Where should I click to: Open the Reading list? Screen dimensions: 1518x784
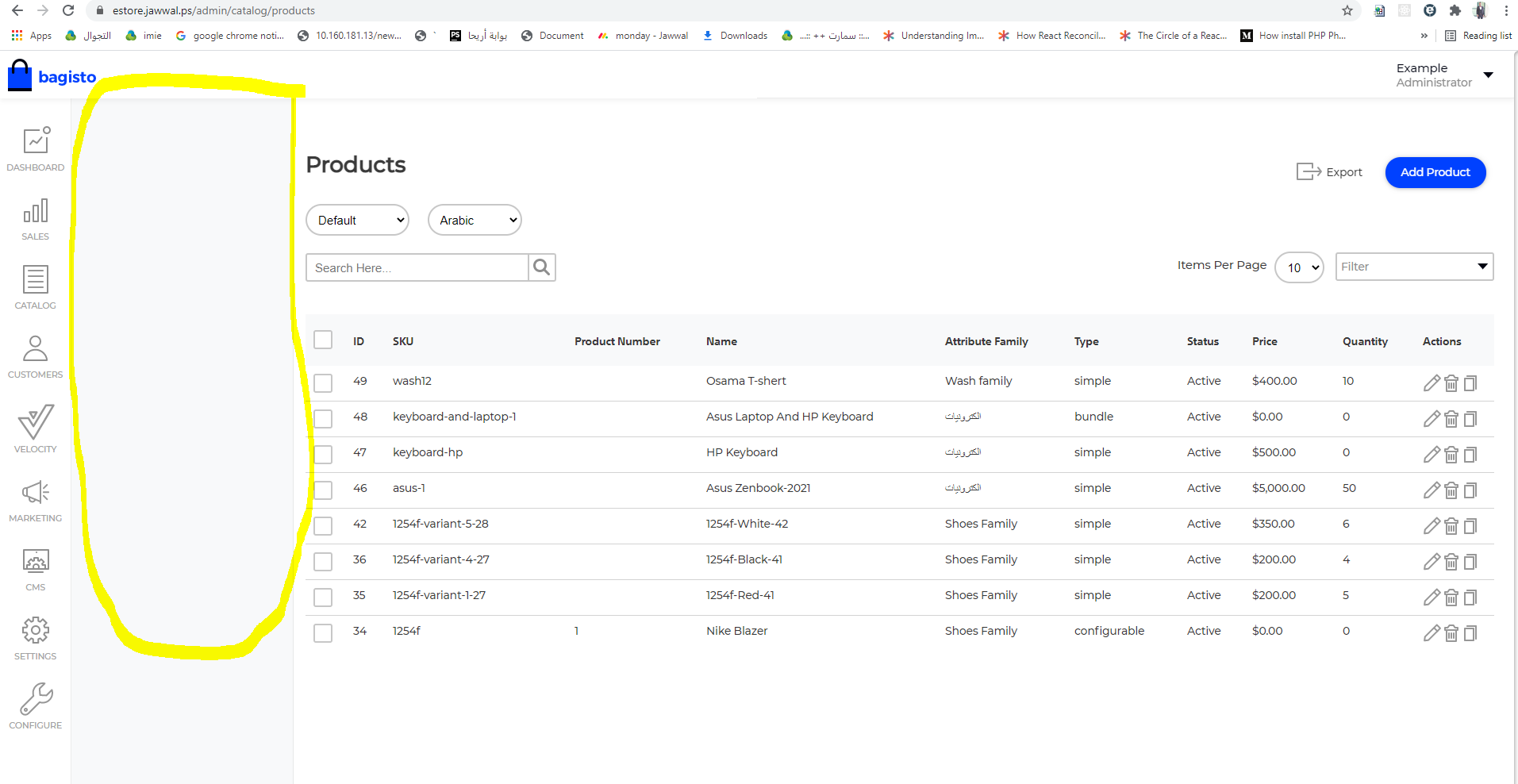[x=1478, y=36]
